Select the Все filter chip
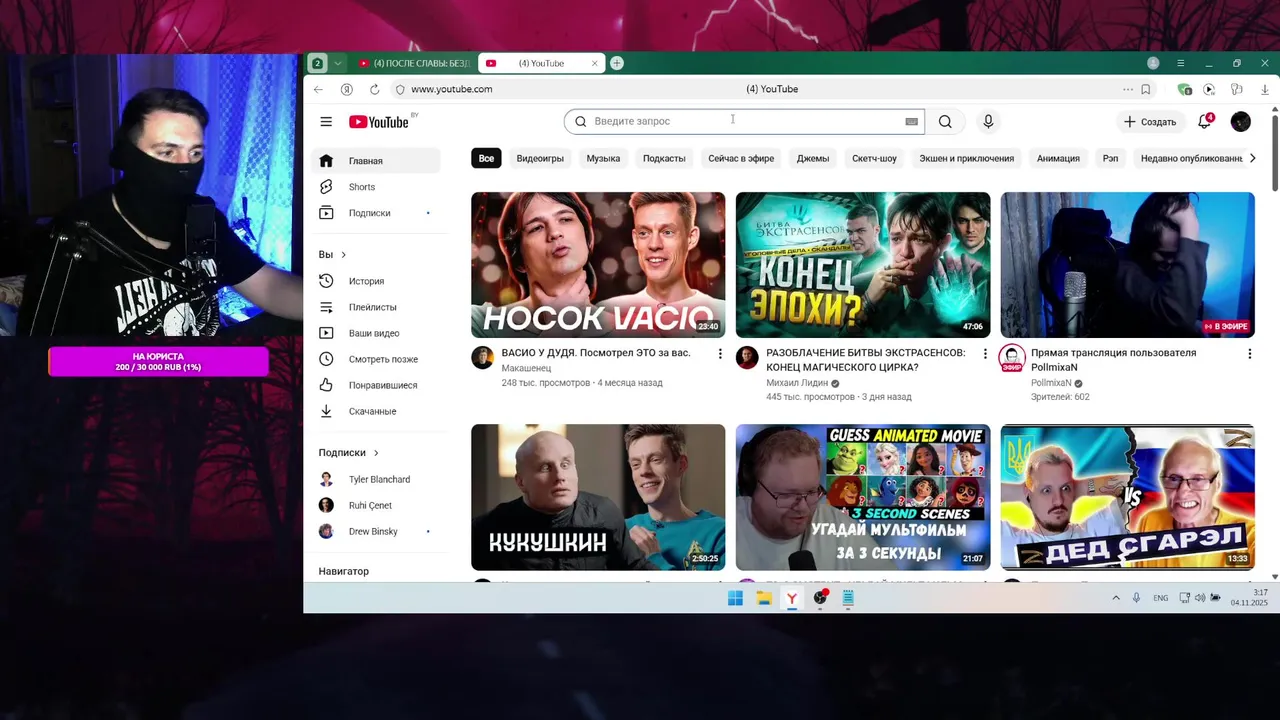 click(486, 158)
